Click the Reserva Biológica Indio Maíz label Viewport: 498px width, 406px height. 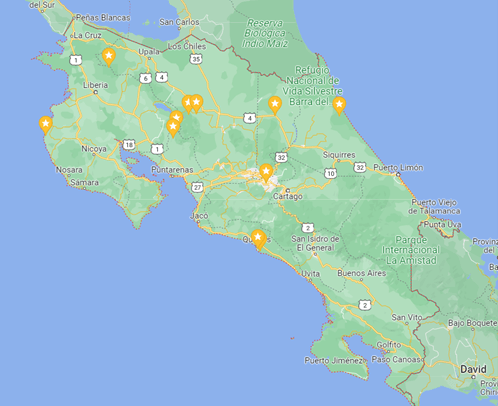265,33
